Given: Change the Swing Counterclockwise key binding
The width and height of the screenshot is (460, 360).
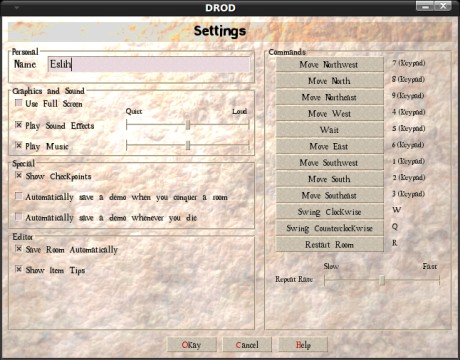Looking at the screenshot, I should (x=330, y=228).
